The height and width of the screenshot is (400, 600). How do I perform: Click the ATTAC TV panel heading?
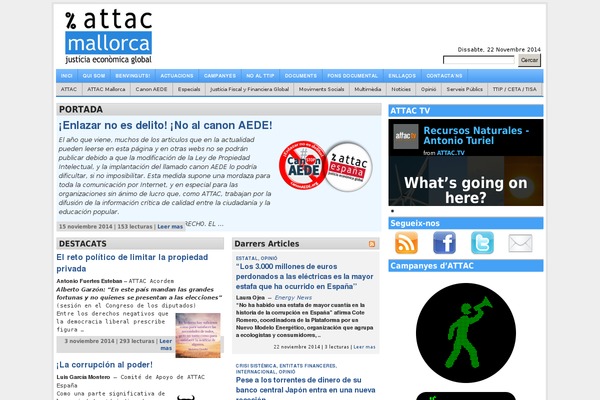(410, 111)
